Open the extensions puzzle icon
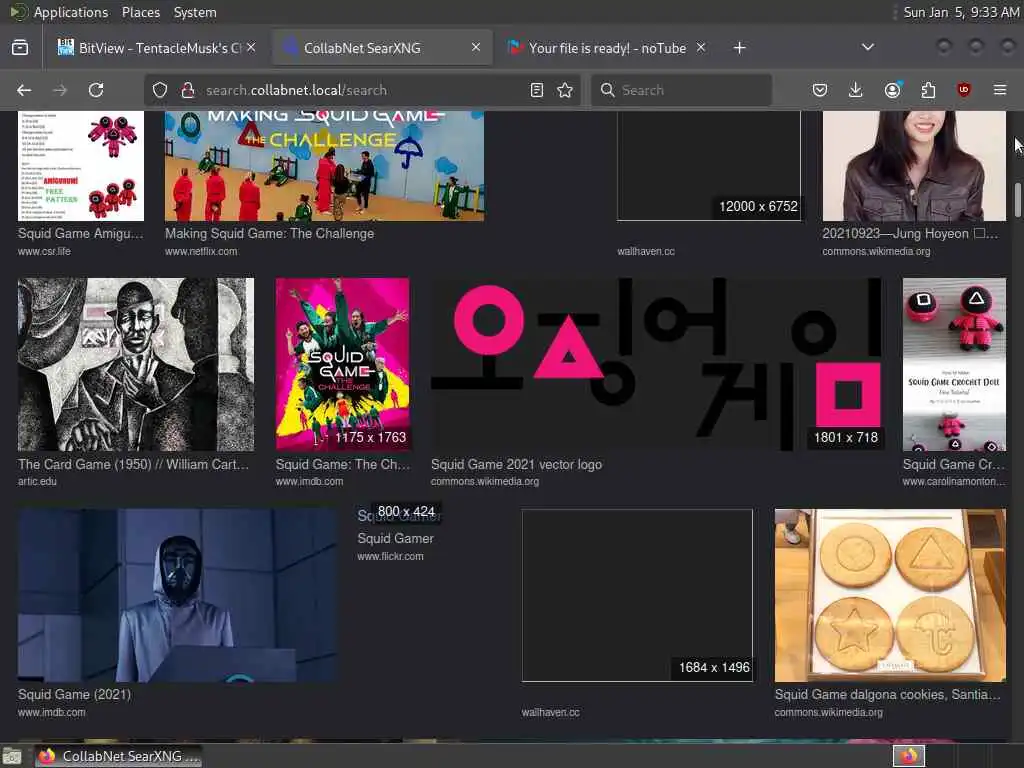 [x=928, y=90]
